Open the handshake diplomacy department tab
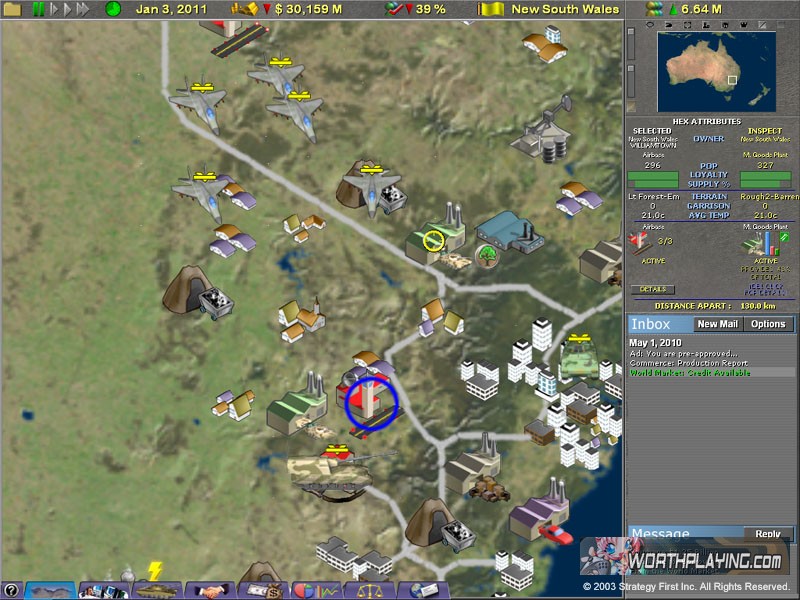This screenshot has width=800, height=600. coord(210,590)
